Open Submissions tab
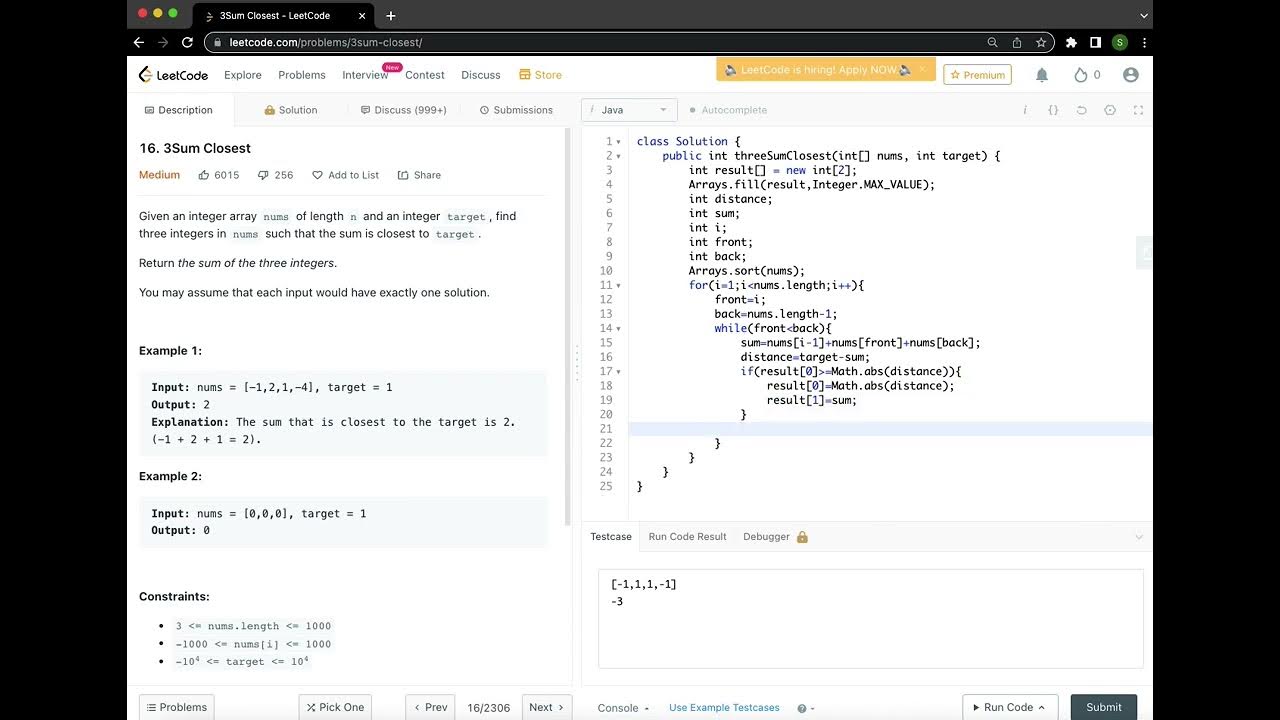Viewport: 1280px width, 720px height. tap(516, 110)
